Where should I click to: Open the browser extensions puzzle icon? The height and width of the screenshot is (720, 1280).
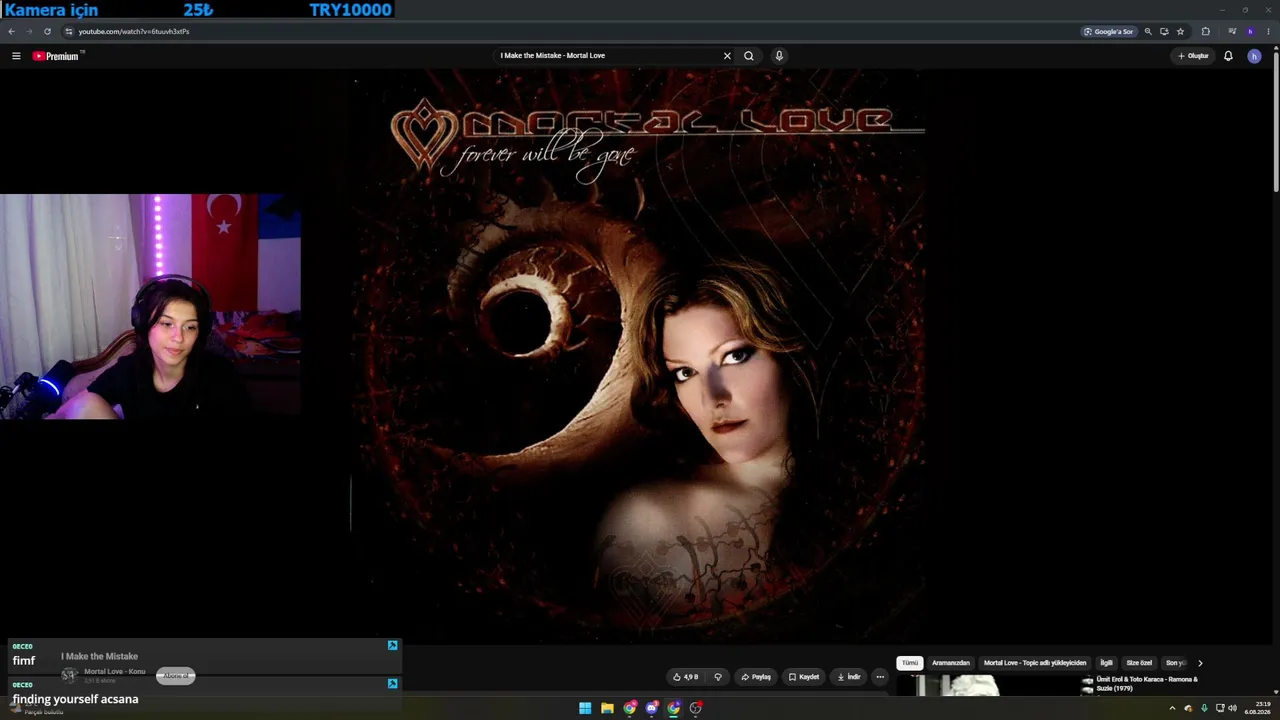pyautogui.click(x=1205, y=31)
